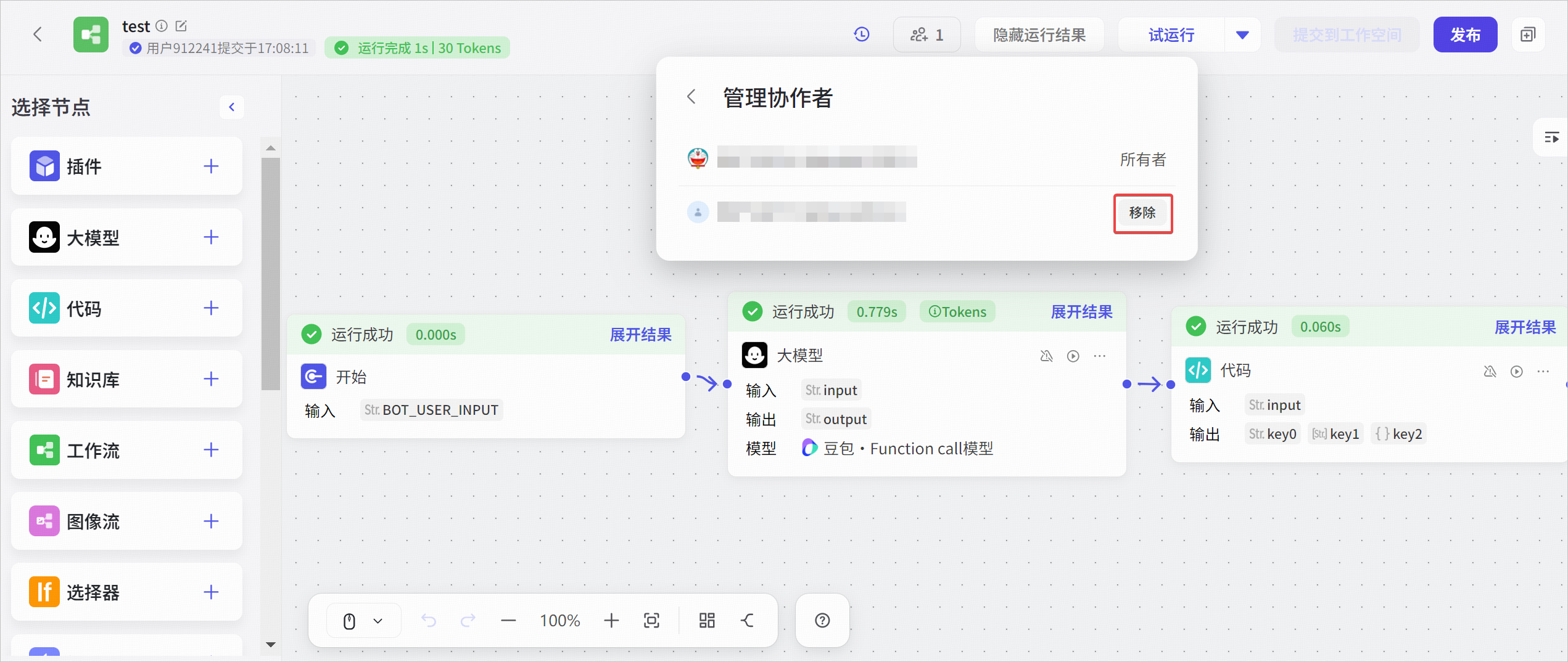Add a 知识库 node from the list
This screenshot has width=1568, height=662.
(211, 379)
